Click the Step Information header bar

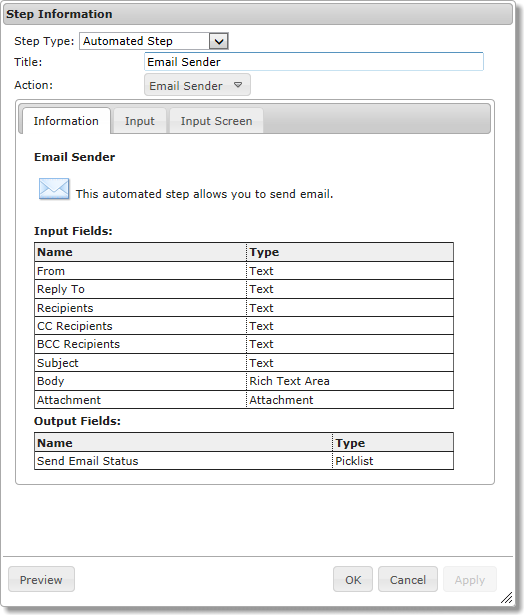[x=258, y=14]
